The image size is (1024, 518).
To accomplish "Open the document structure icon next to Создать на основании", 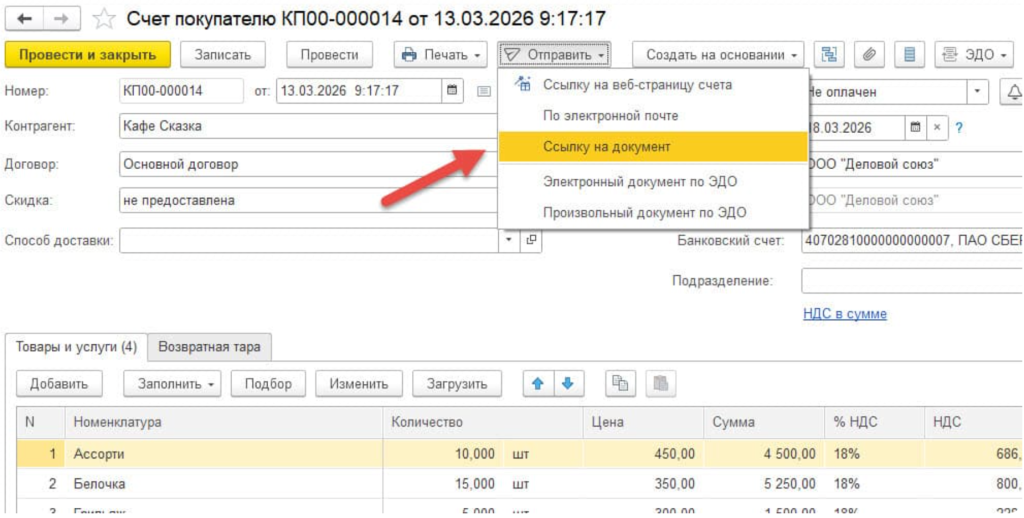I will (x=829, y=55).
